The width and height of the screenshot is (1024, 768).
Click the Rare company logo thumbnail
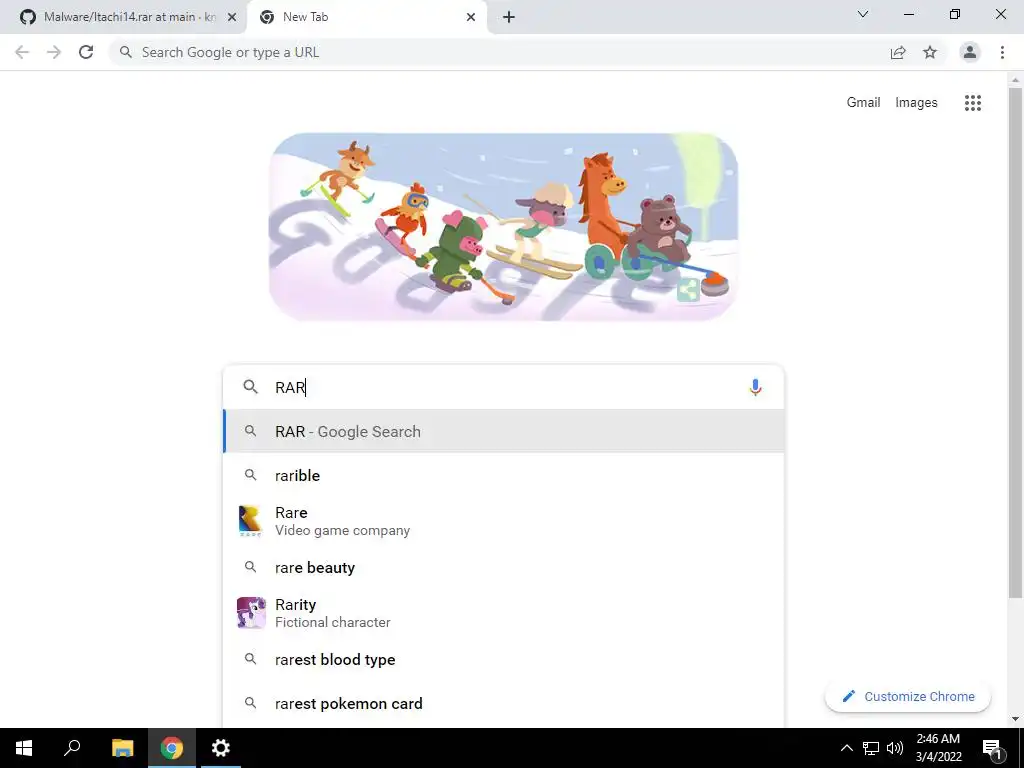pyautogui.click(x=251, y=521)
